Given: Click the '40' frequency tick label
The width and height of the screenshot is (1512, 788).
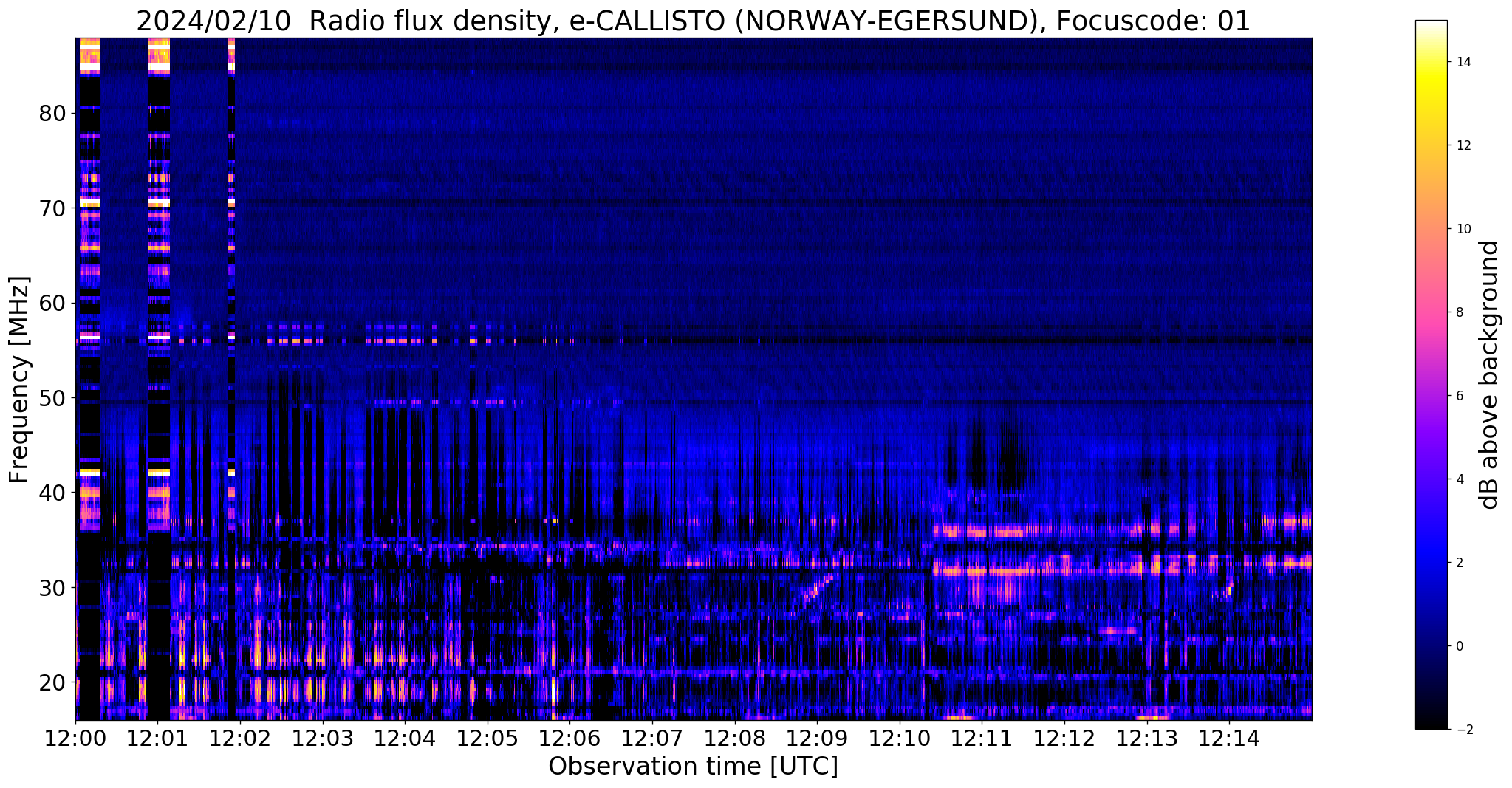Looking at the screenshot, I should (52, 493).
